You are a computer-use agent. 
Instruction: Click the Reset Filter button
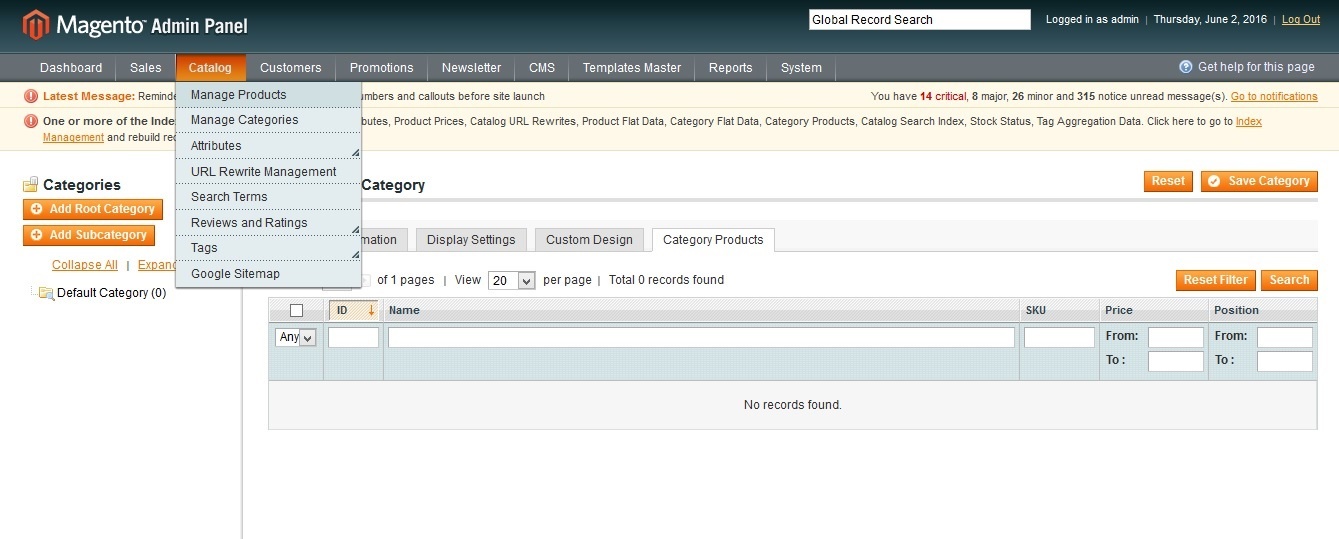(1215, 280)
